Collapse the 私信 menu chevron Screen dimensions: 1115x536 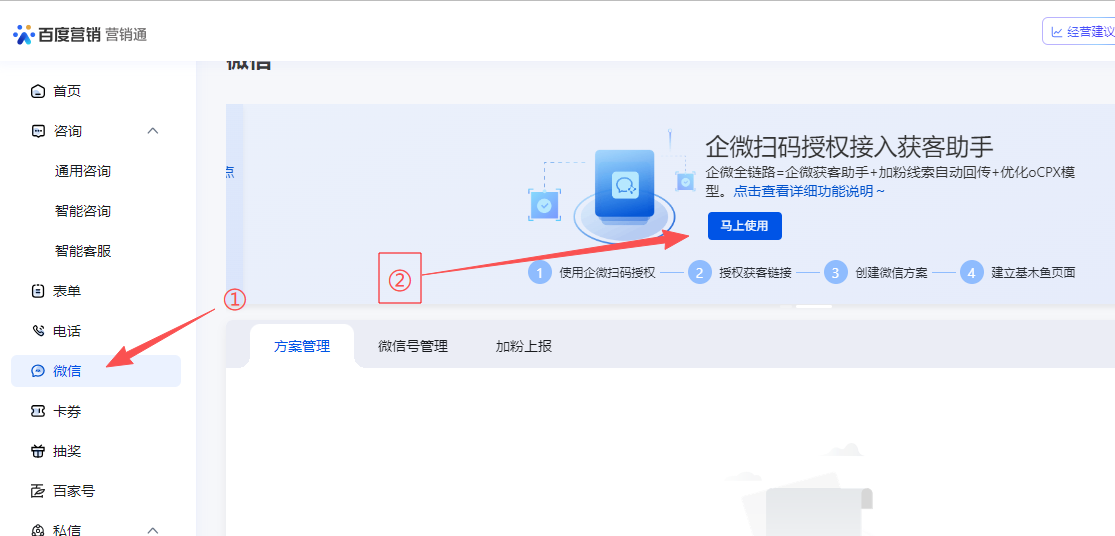tap(153, 529)
